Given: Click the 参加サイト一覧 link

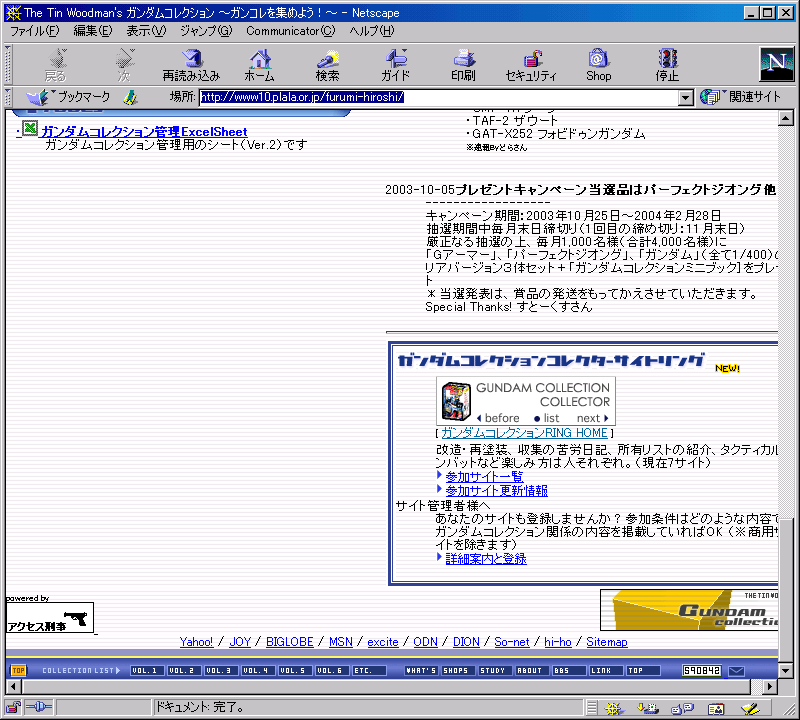Looking at the screenshot, I should (x=484, y=477).
